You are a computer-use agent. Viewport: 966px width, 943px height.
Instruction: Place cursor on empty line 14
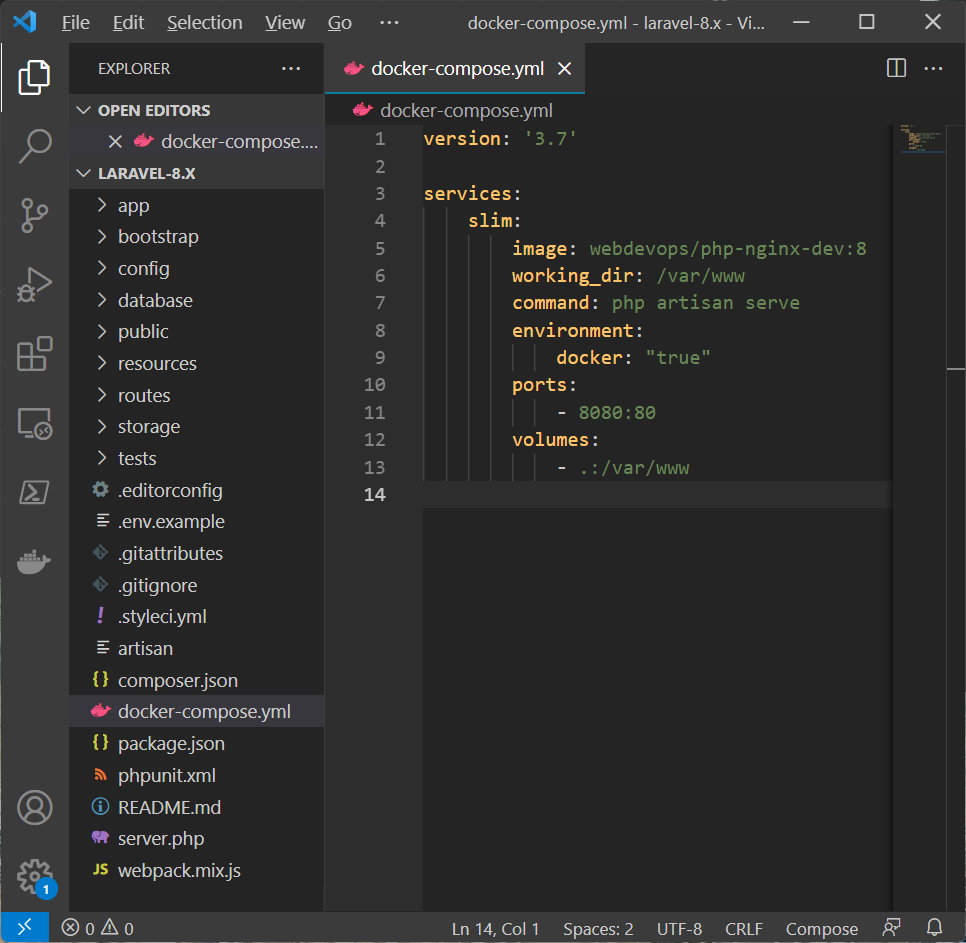[x=657, y=495]
